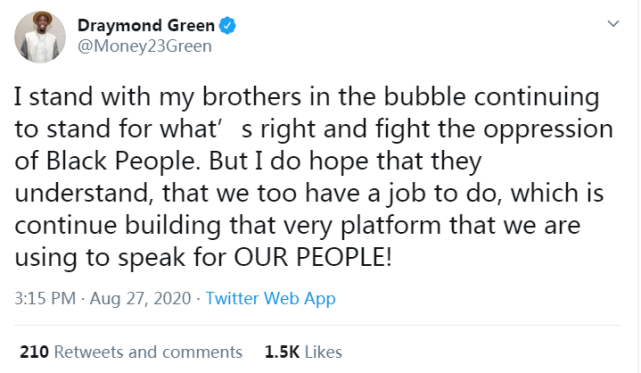This screenshot has height=373, width=641.
Task: Expand the tweet options chevron menu
Action: (x=613, y=24)
